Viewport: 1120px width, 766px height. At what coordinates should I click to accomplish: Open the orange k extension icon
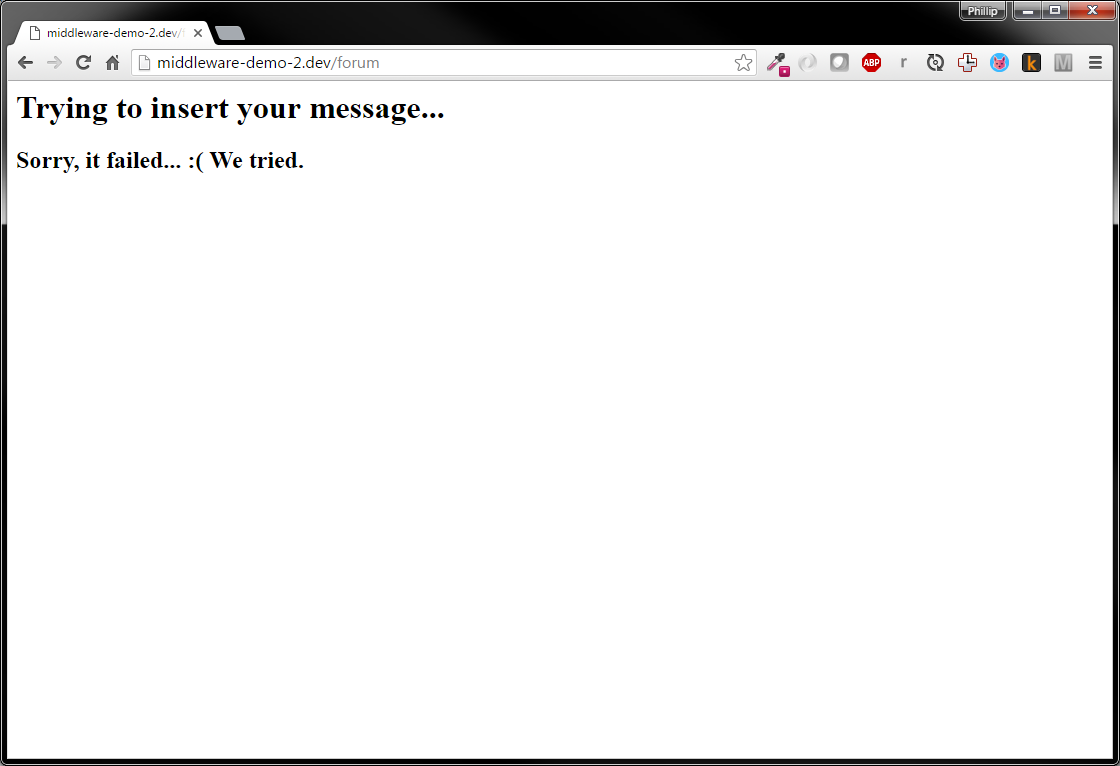coord(1031,63)
